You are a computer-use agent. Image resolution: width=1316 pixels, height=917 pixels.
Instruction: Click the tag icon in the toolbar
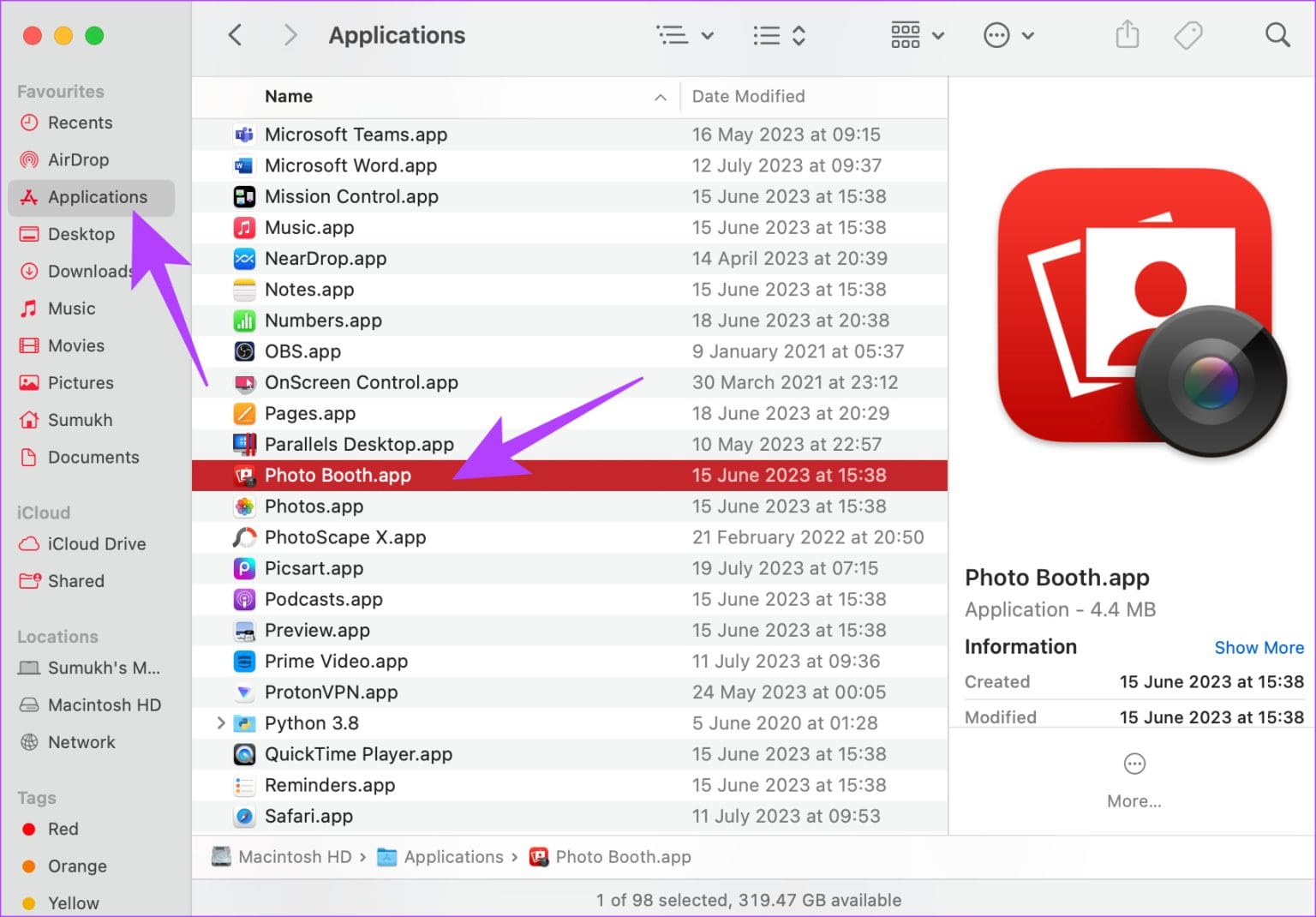point(1188,34)
